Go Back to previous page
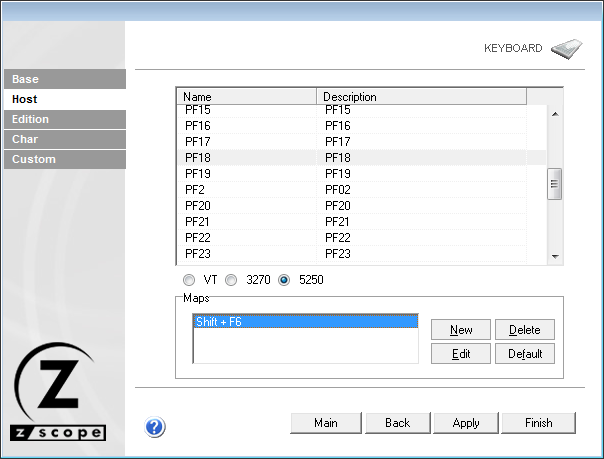This screenshot has width=604, height=459. (x=398, y=423)
